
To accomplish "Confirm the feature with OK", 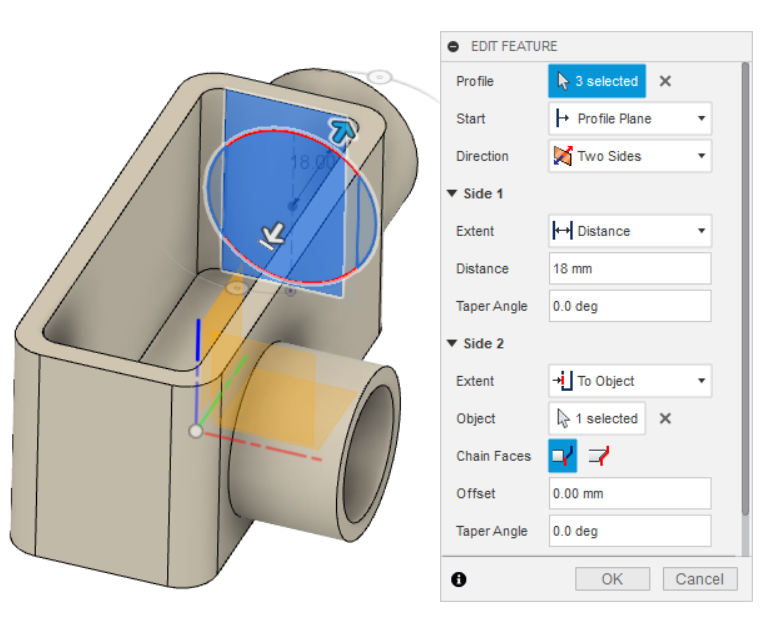I will [x=612, y=579].
